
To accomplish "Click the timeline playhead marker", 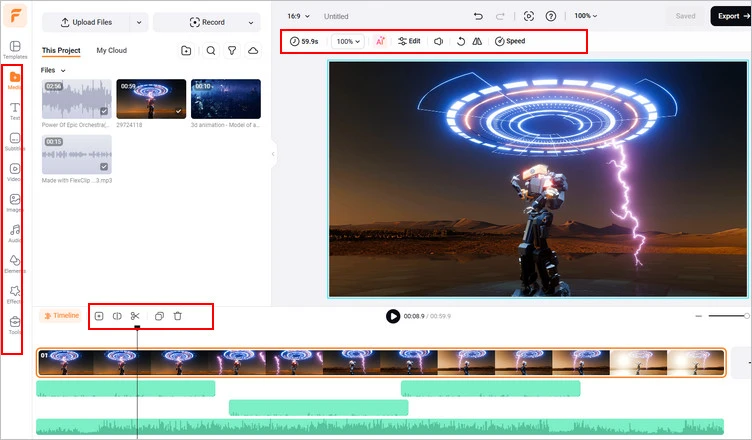I will pos(137,328).
